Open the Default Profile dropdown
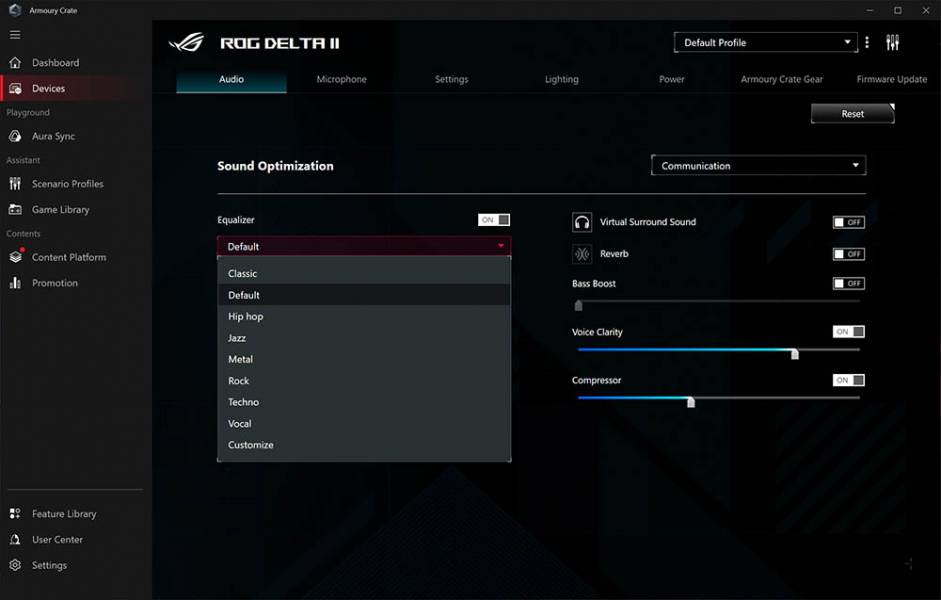 pyautogui.click(x=766, y=43)
